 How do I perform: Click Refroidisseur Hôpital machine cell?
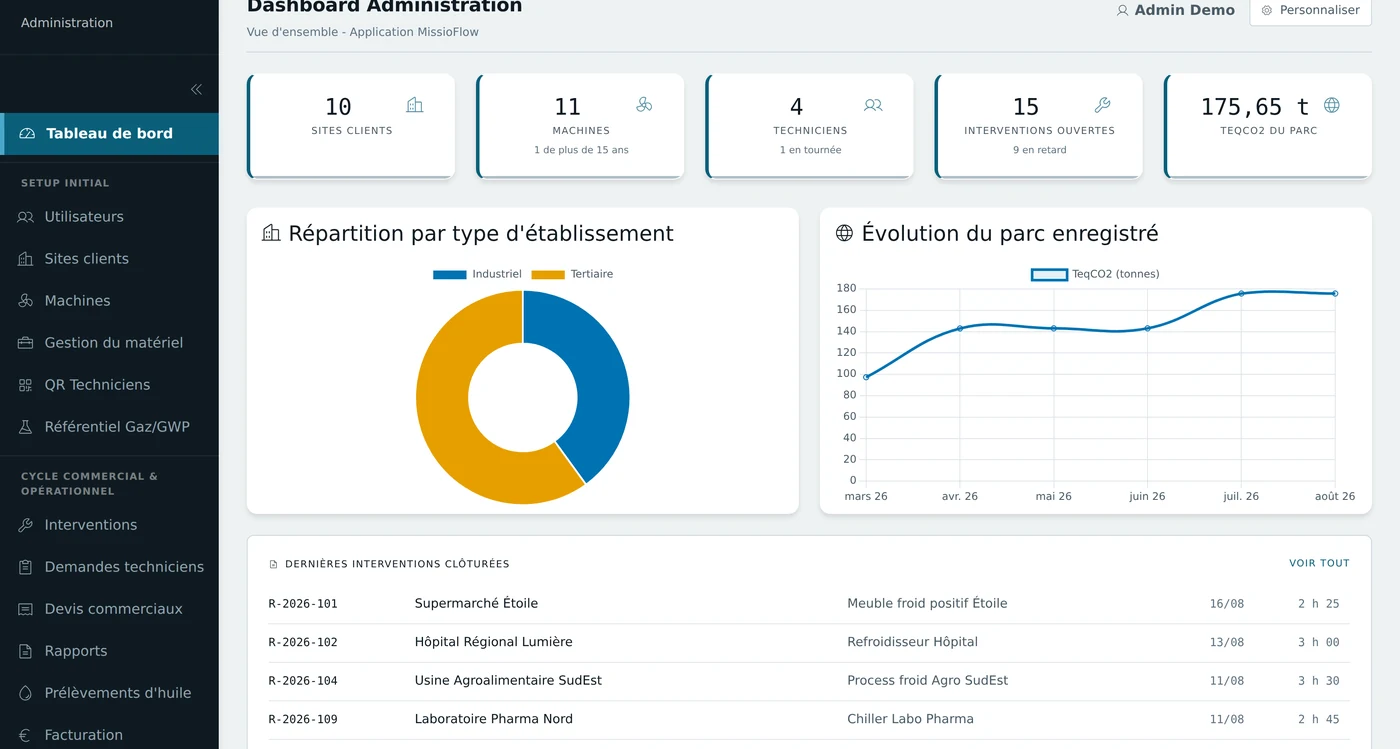[x=912, y=642]
